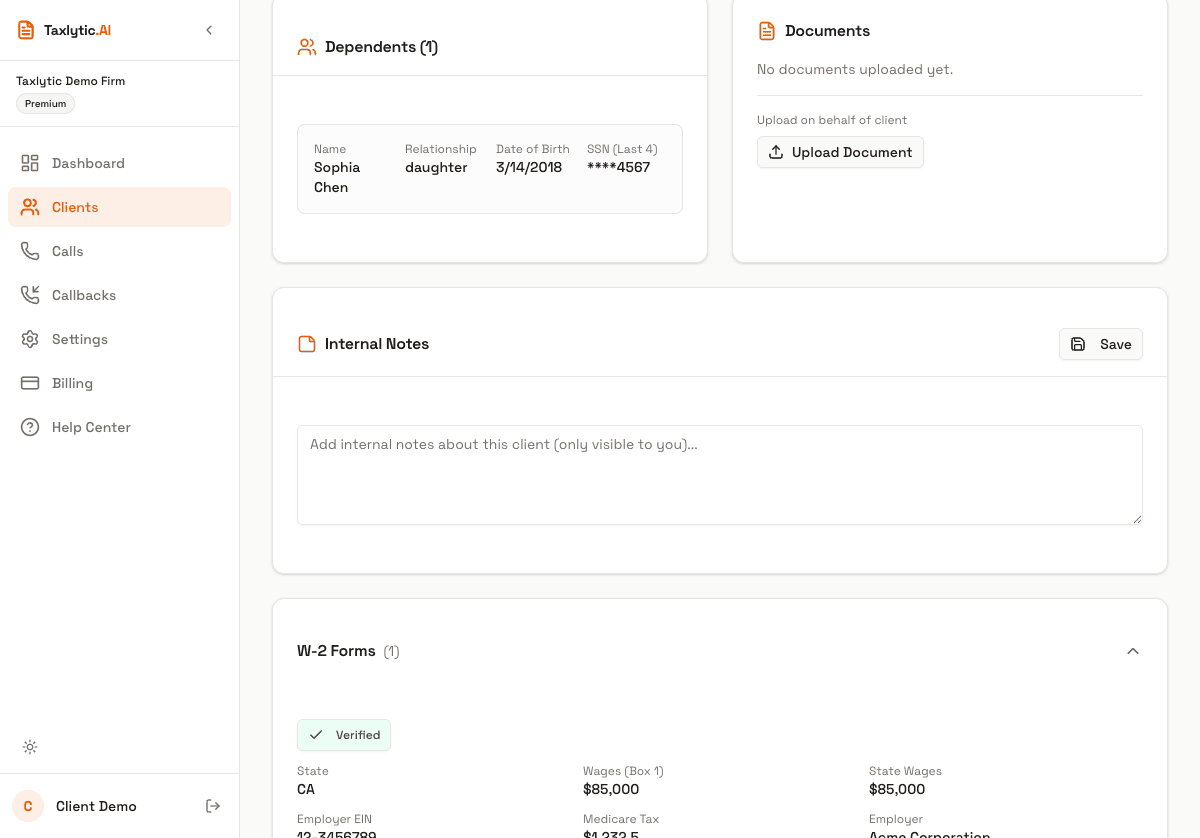The width and height of the screenshot is (1200, 838).
Task: Click inside the internal notes text area
Action: point(718,474)
